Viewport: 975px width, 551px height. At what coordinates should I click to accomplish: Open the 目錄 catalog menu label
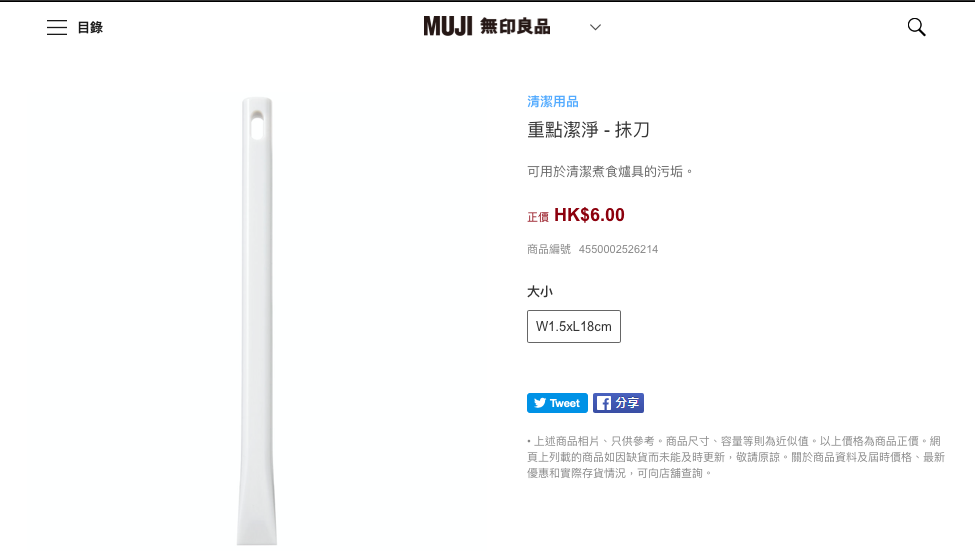point(90,27)
